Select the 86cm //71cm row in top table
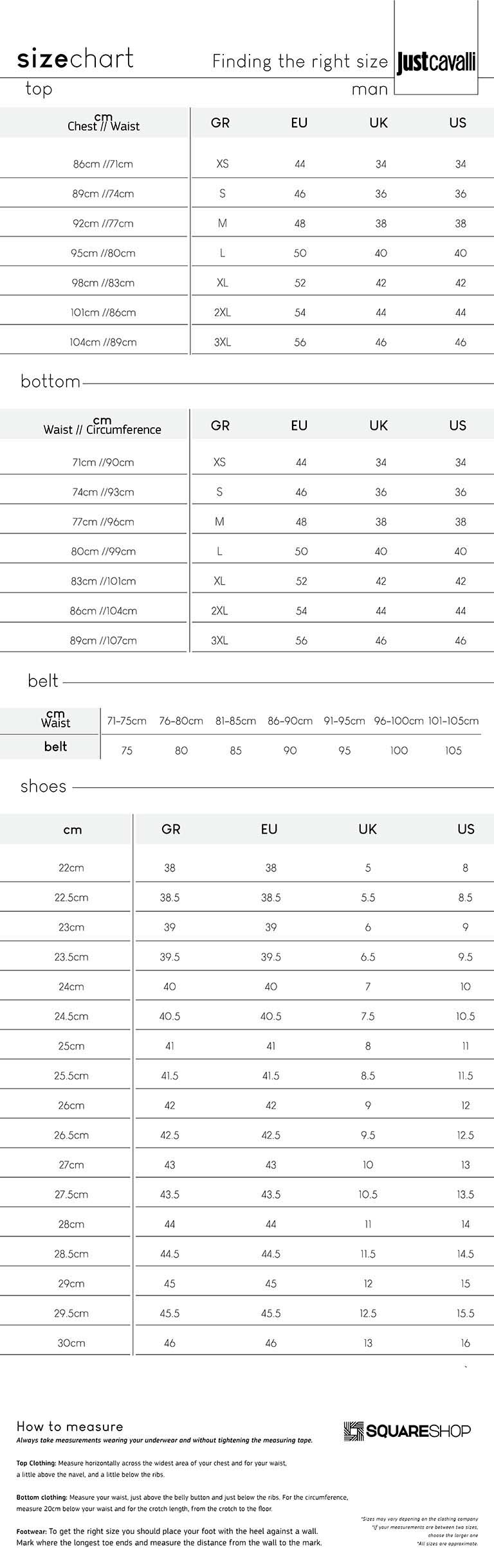 coord(247,164)
